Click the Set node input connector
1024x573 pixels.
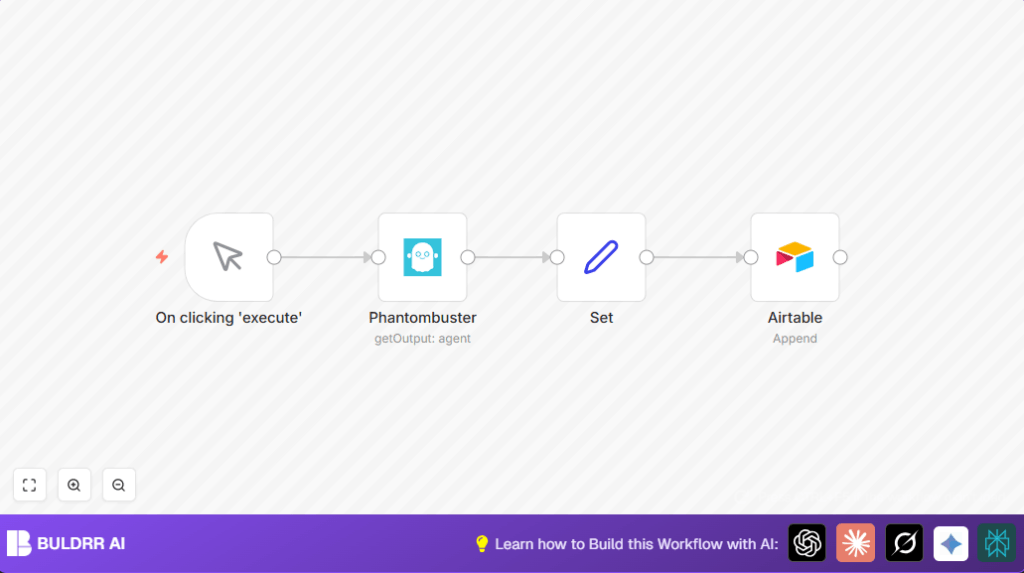coord(557,257)
